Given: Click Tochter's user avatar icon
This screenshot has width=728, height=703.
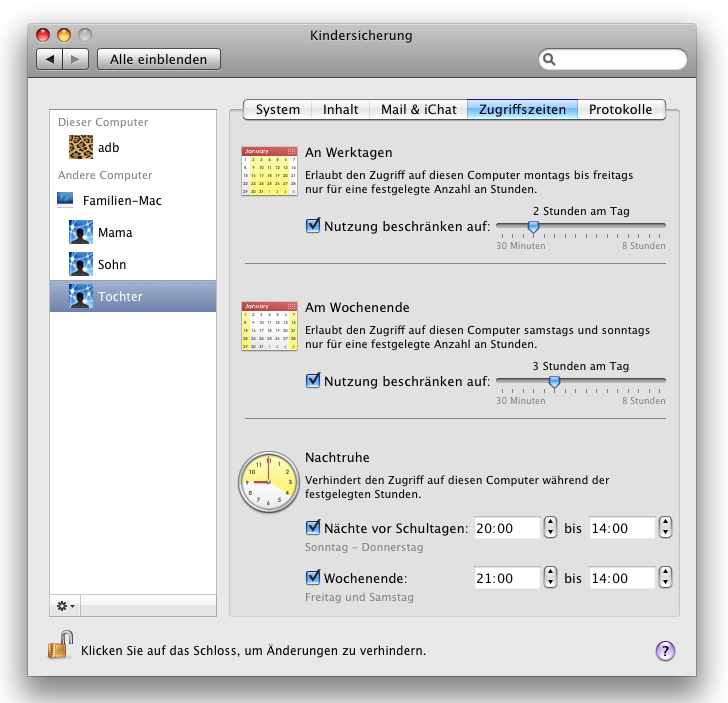Looking at the screenshot, I should pyautogui.click(x=81, y=296).
